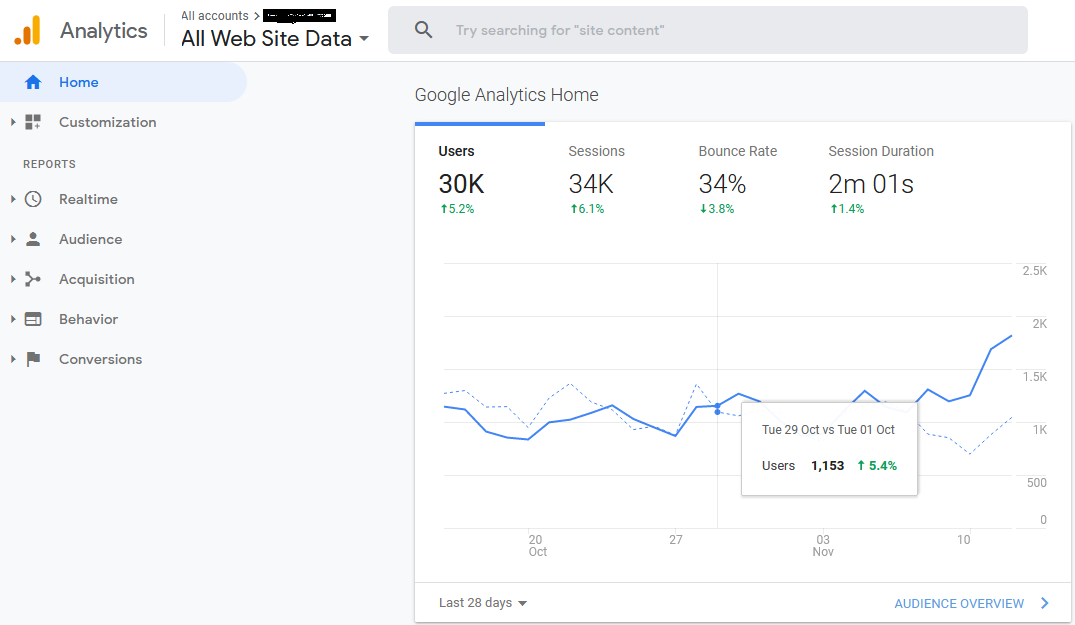Image resolution: width=1075 pixels, height=625 pixels.
Task: Click the 6.1% sessions change indicator
Action: [587, 209]
